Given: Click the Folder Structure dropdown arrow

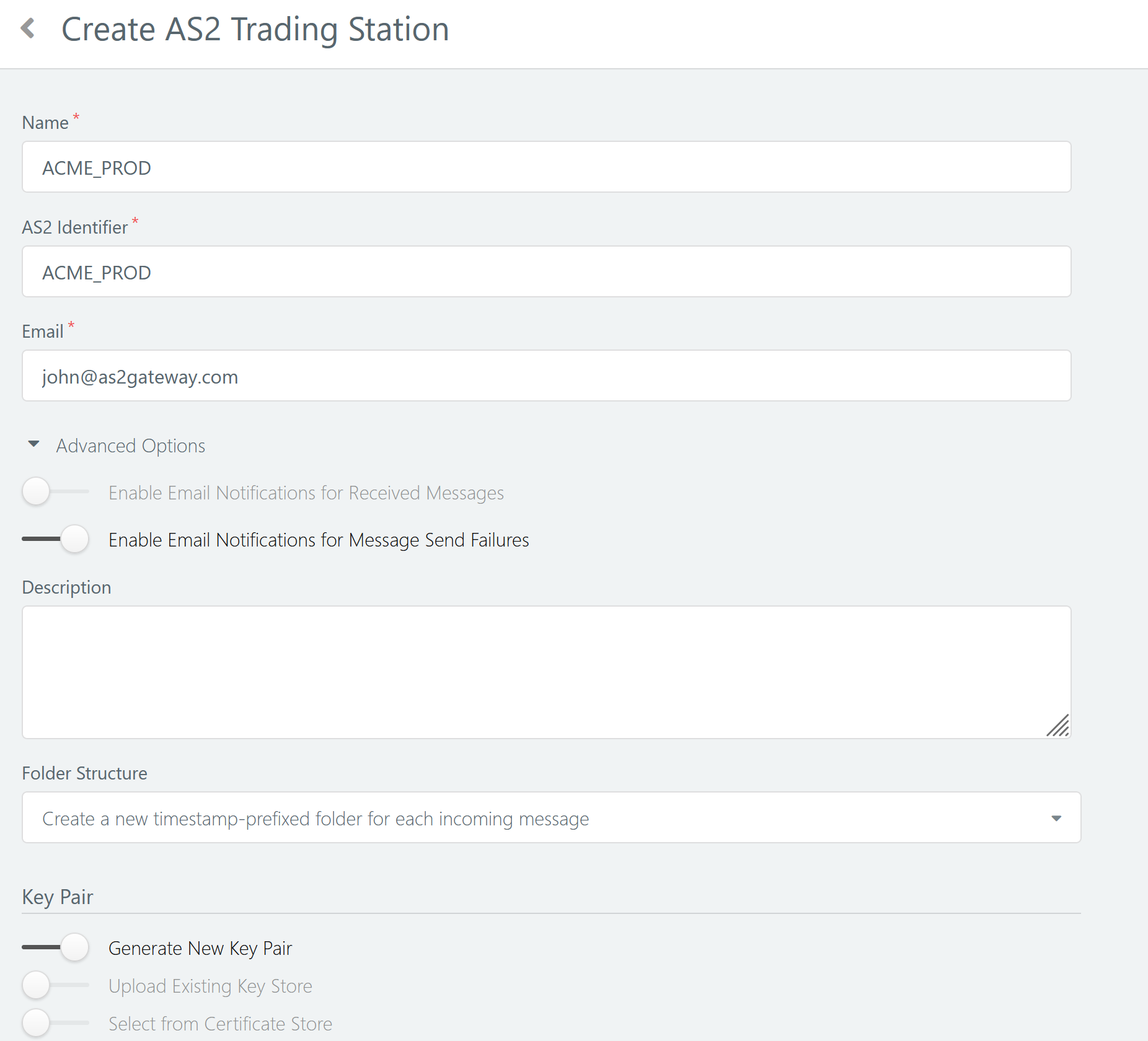Looking at the screenshot, I should click(x=1056, y=819).
